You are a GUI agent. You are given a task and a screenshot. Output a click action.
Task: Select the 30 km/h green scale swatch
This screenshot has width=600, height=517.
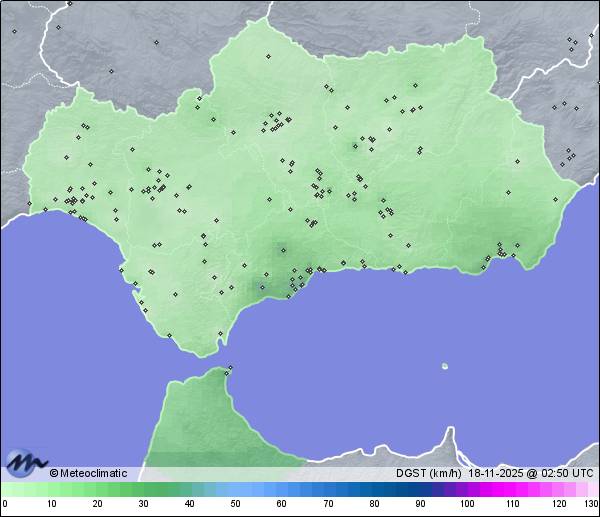[143, 490]
